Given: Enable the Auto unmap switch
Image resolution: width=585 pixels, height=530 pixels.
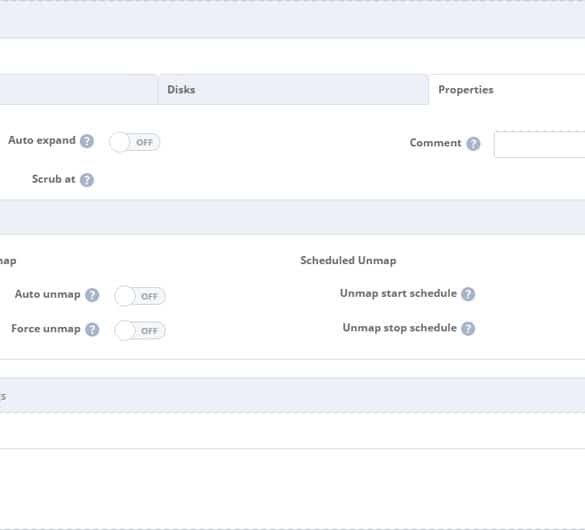Looking at the screenshot, I should coord(140,296).
